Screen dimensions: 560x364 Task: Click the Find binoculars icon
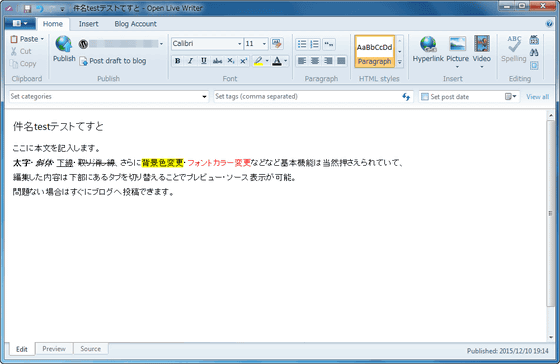pyautogui.click(x=534, y=53)
